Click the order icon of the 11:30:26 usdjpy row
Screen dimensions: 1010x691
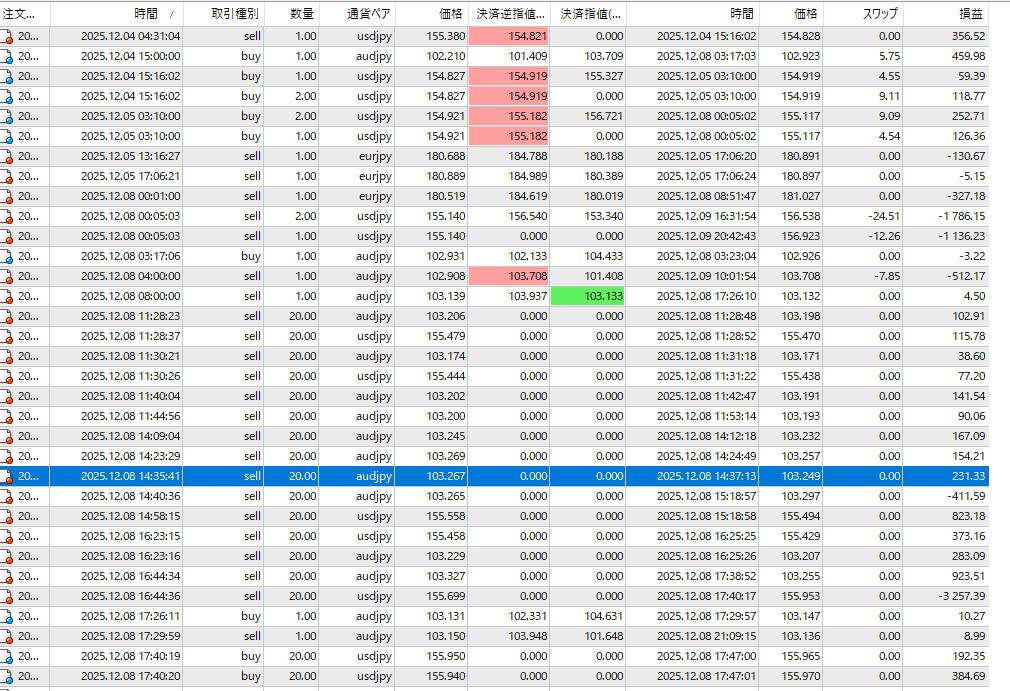pos(7,376)
